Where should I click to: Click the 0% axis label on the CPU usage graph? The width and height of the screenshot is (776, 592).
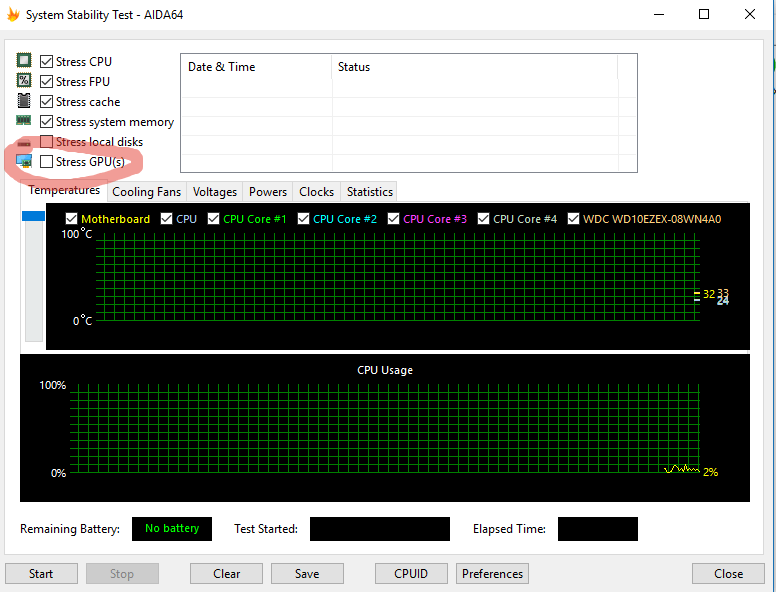pos(58,473)
